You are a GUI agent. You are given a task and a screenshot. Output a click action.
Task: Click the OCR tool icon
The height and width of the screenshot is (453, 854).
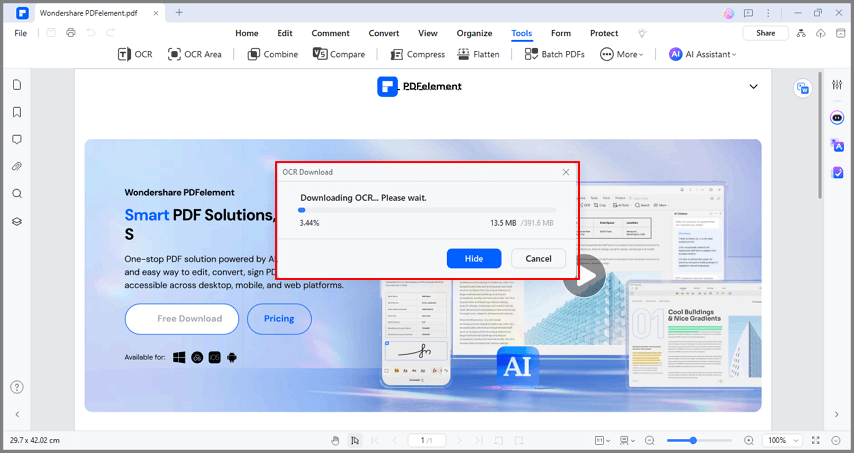(135, 54)
